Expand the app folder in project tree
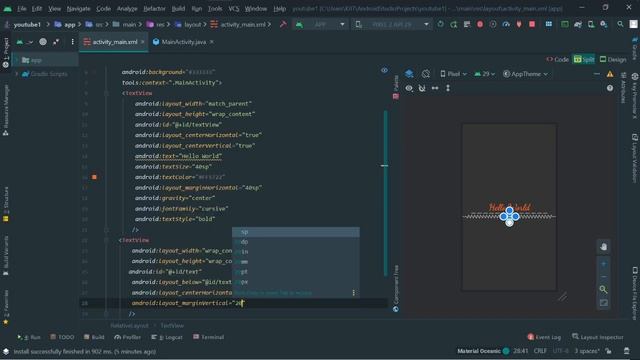The width and height of the screenshot is (640, 360). point(17,60)
